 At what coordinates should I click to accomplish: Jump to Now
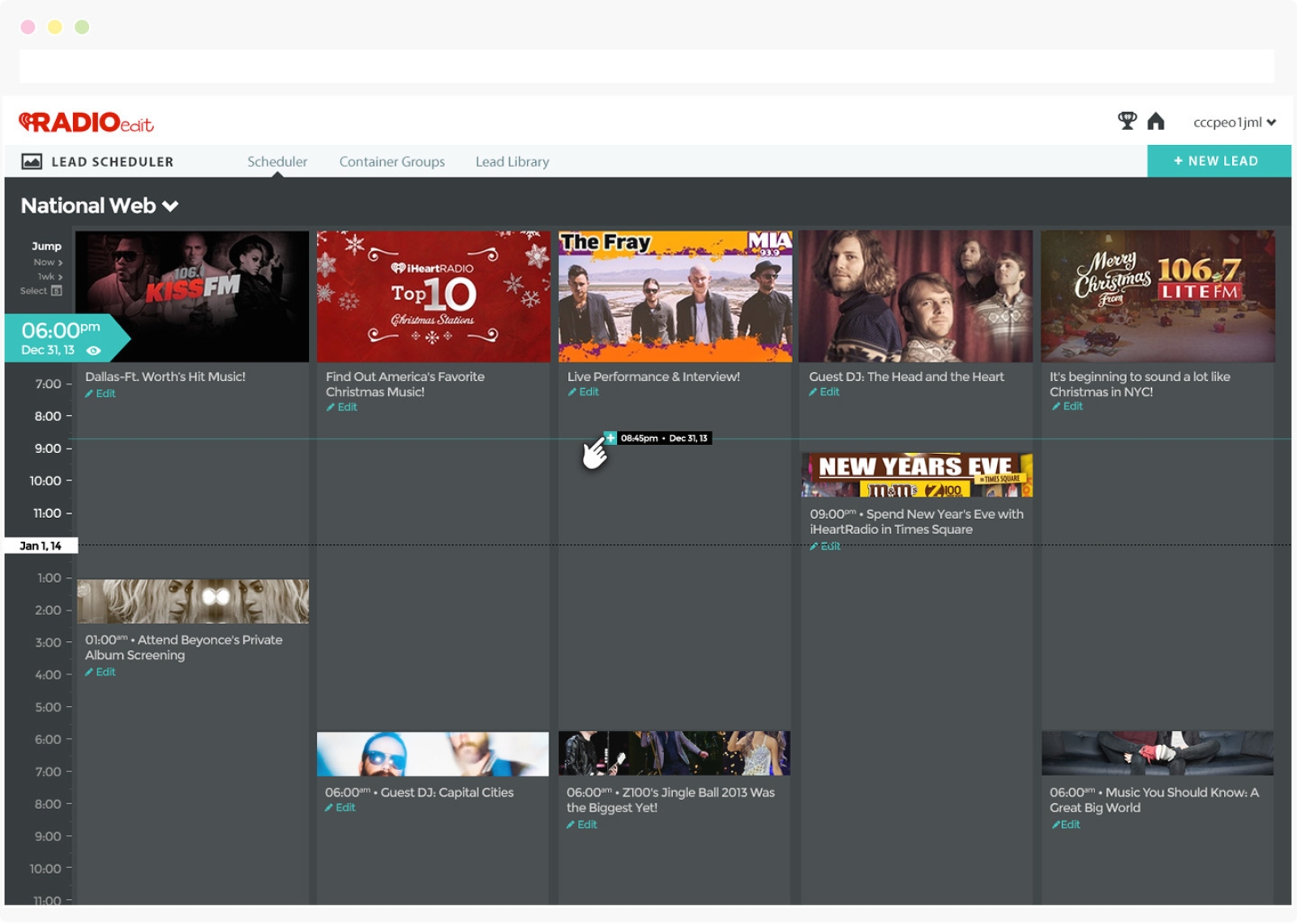point(48,263)
